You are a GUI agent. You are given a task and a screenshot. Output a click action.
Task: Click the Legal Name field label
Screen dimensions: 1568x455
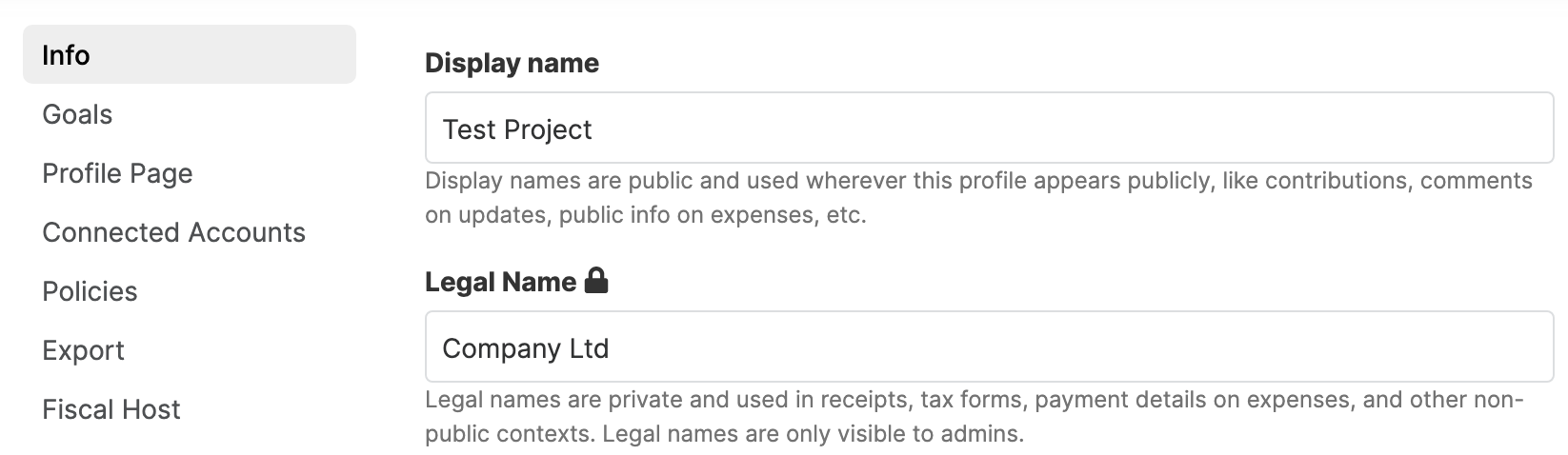[x=500, y=282]
